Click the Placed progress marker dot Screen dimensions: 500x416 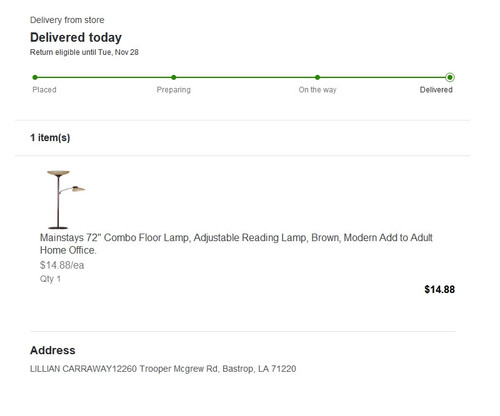click(35, 77)
